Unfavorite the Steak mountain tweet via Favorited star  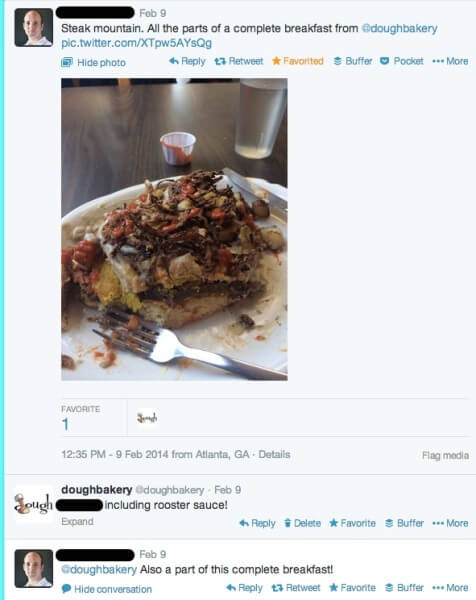point(298,61)
